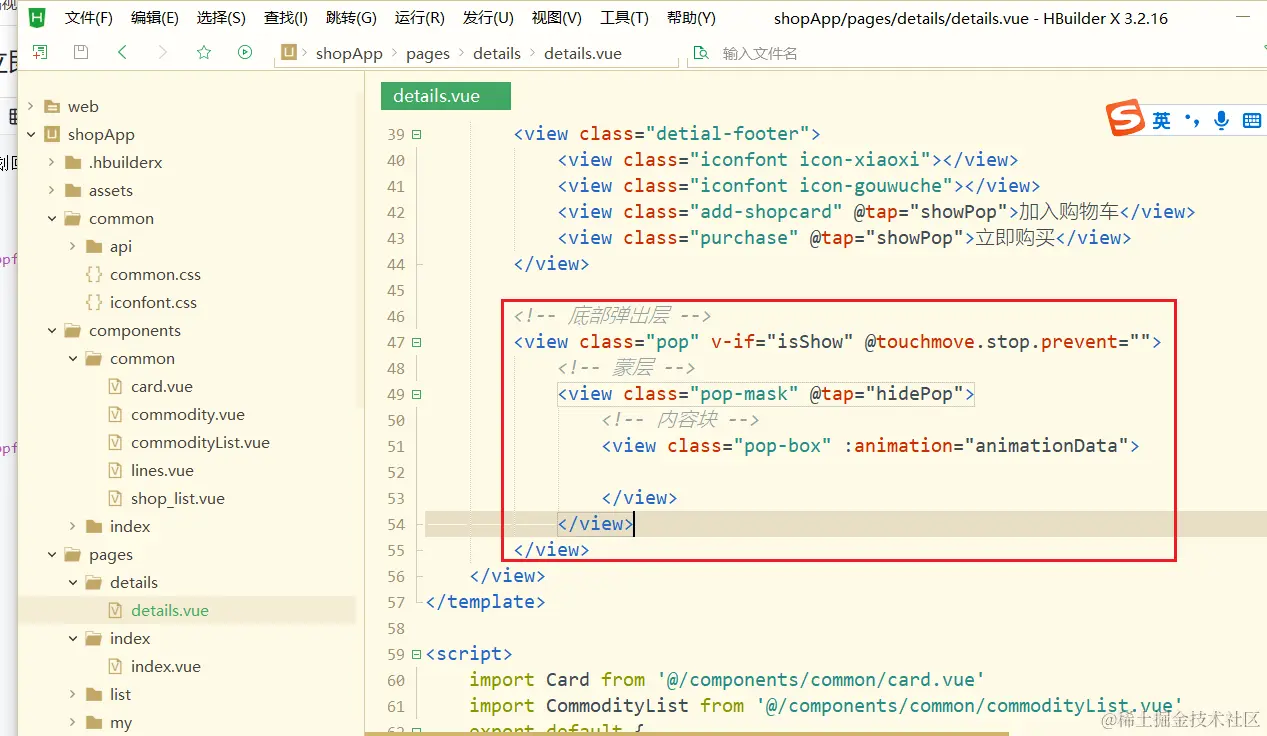
Task: Go forward with the right arrow icon
Action: pyautogui.click(x=163, y=52)
